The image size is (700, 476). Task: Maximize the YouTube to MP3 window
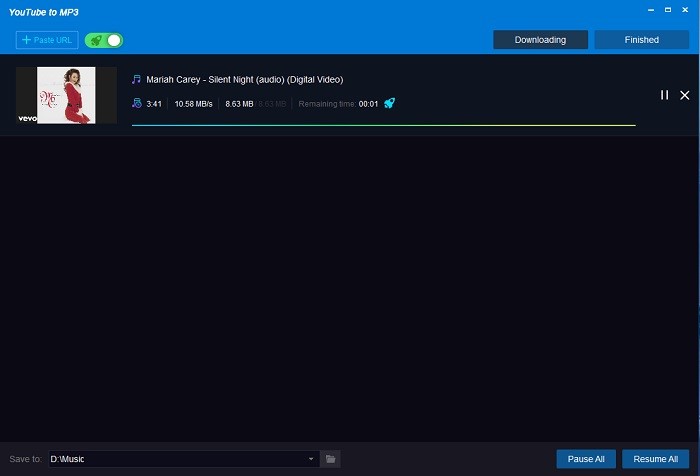coord(668,10)
